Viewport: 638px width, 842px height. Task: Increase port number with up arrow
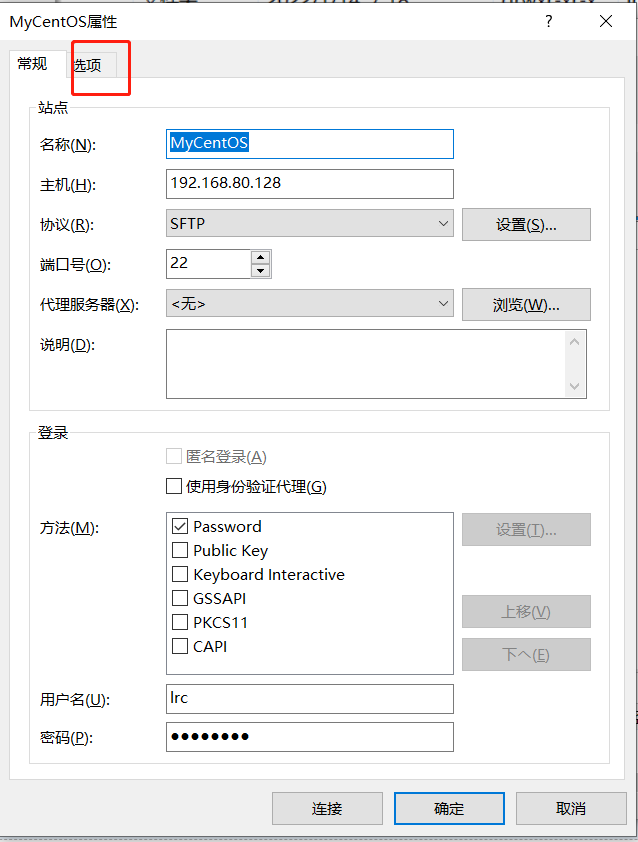(261, 257)
